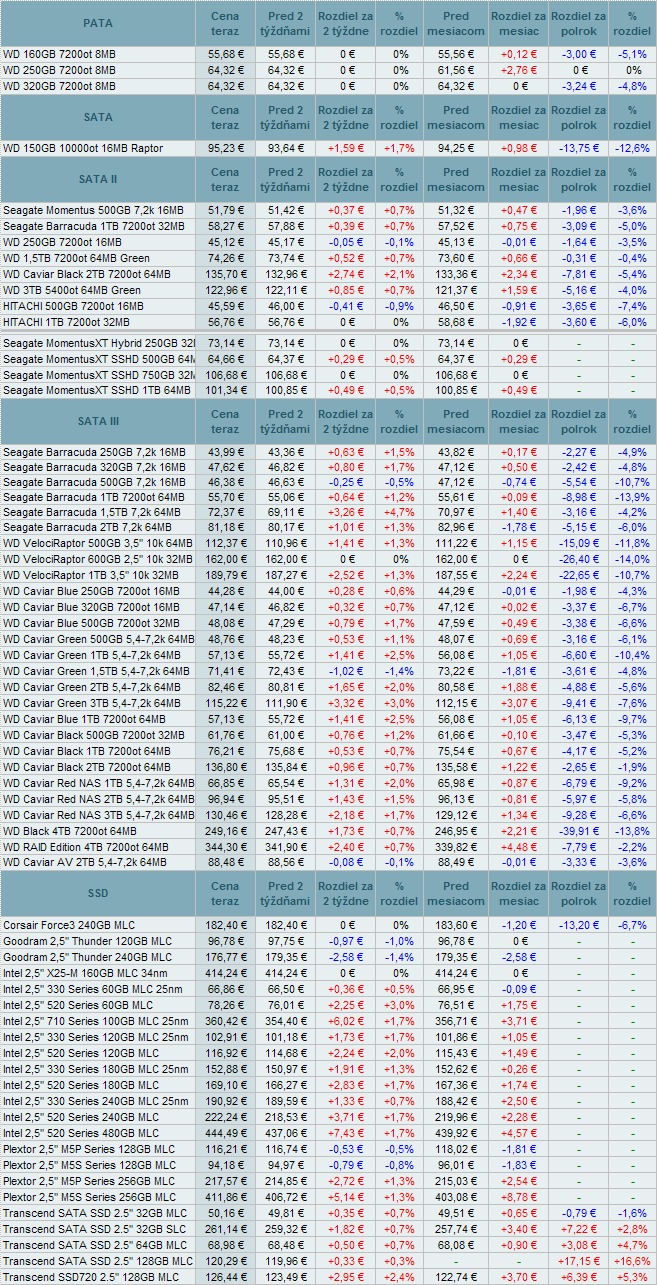Viewport: 657px width, 1285px height.
Task: Click the -13,75 € half-year difference
Action: click(578, 148)
